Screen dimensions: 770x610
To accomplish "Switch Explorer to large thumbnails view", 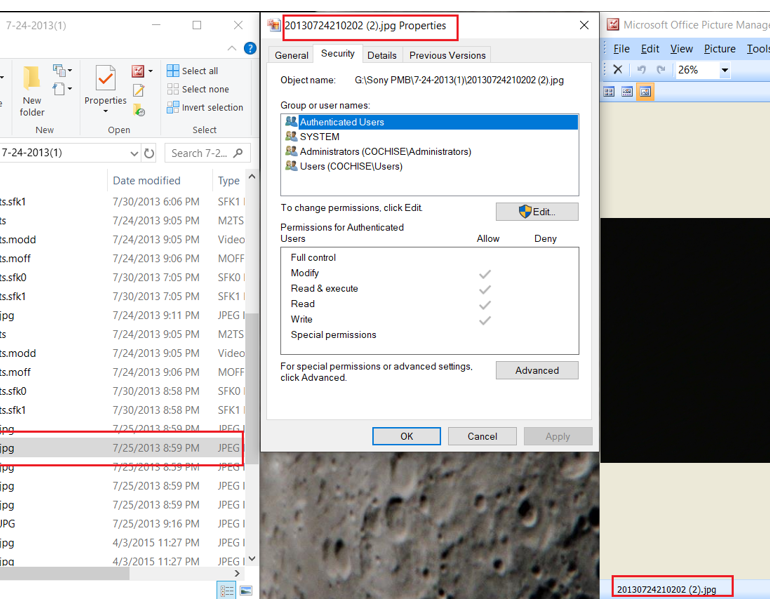I will [245, 591].
